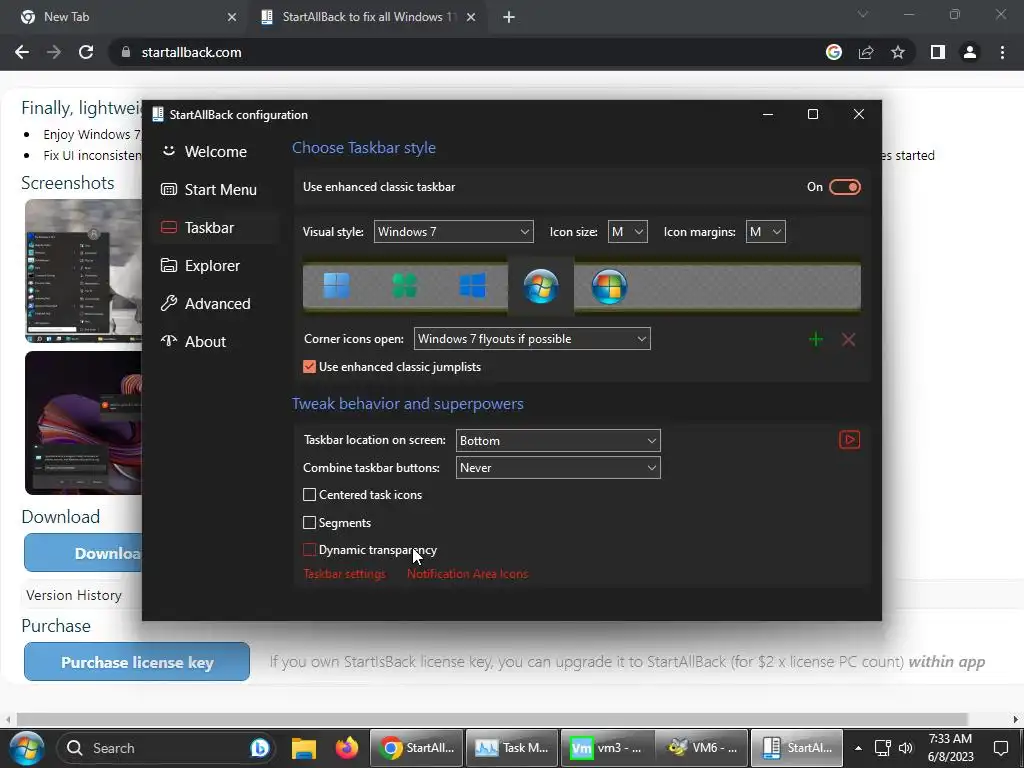Open Visual style dropdown showing Windows 7
This screenshot has height=768, width=1024.
[453, 232]
